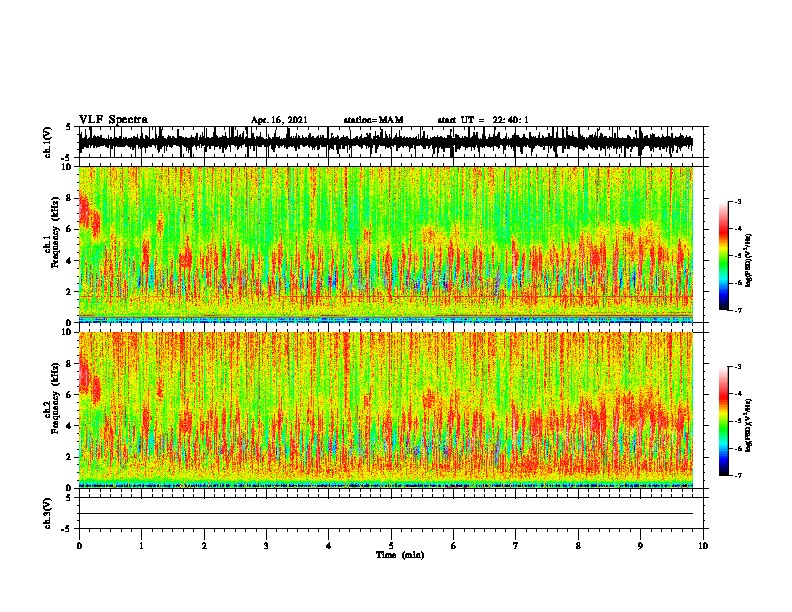
Task: Click the ch.1 voltage waveform trace
Action: [x=385, y=142]
